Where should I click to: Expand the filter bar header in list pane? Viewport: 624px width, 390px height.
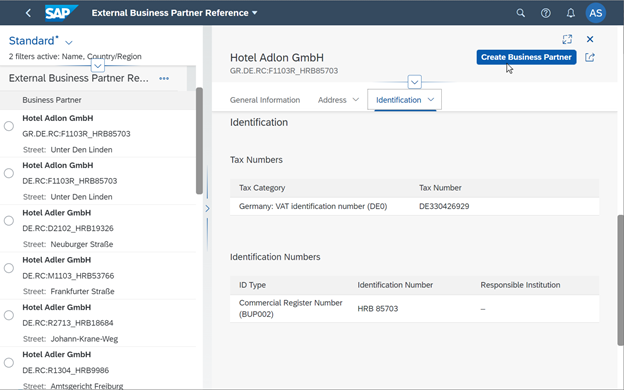point(98,66)
